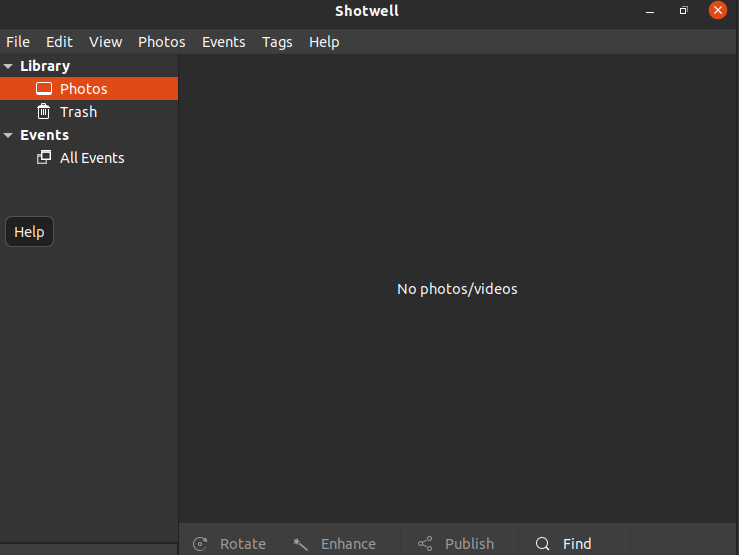Collapse the Library tree section
The width and height of the screenshot is (739, 555).
tap(8, 66)
